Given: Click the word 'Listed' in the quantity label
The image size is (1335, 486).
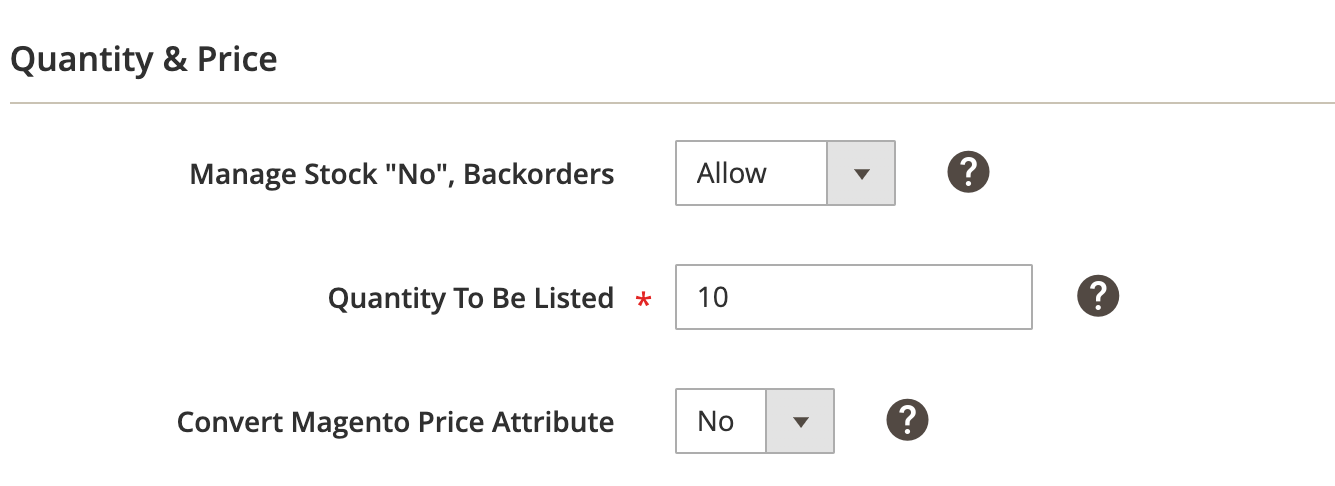Looking at the screenshot, I should tap(575, 298).
